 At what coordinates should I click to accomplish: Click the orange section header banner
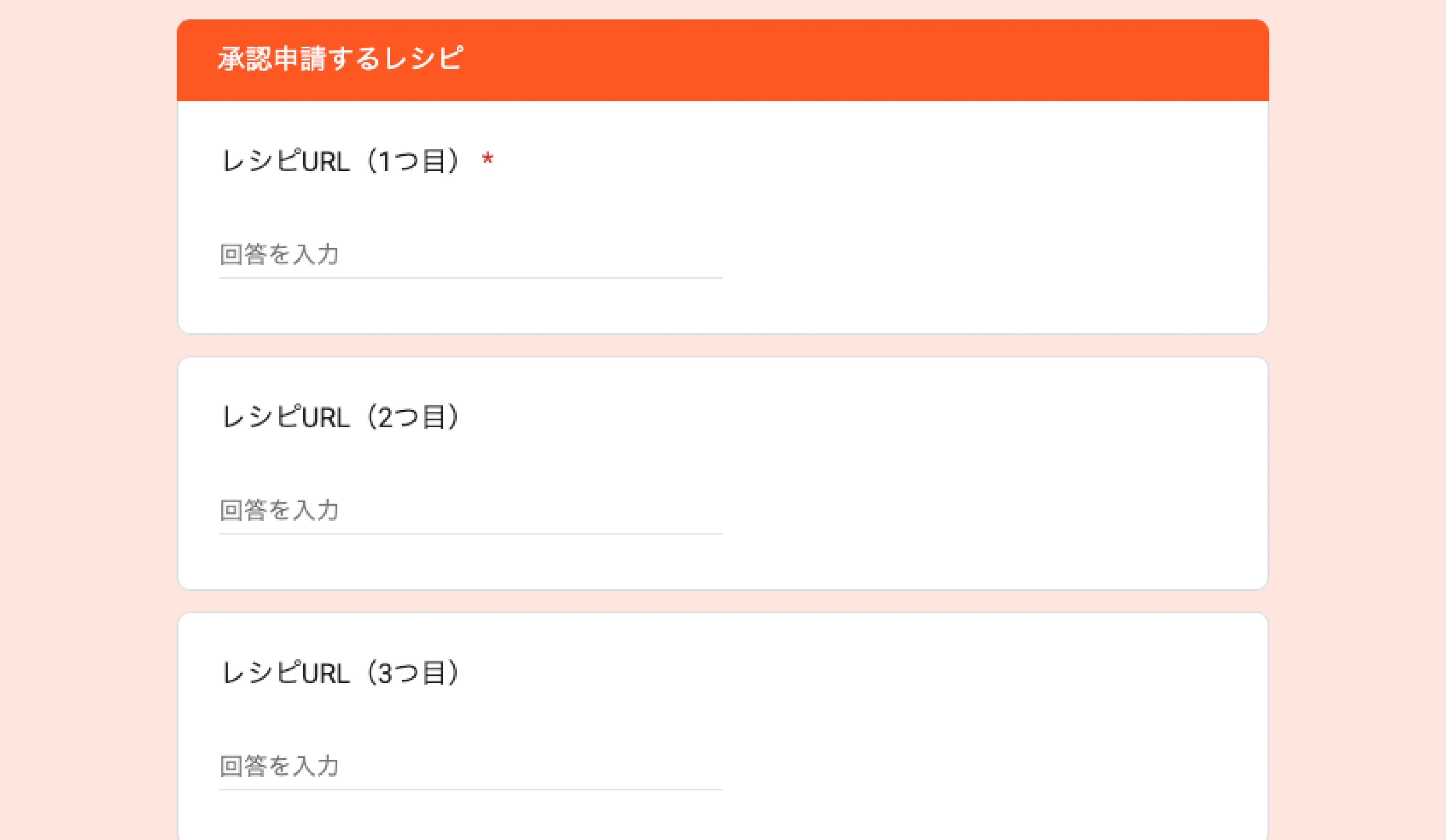tap(861, 60)
